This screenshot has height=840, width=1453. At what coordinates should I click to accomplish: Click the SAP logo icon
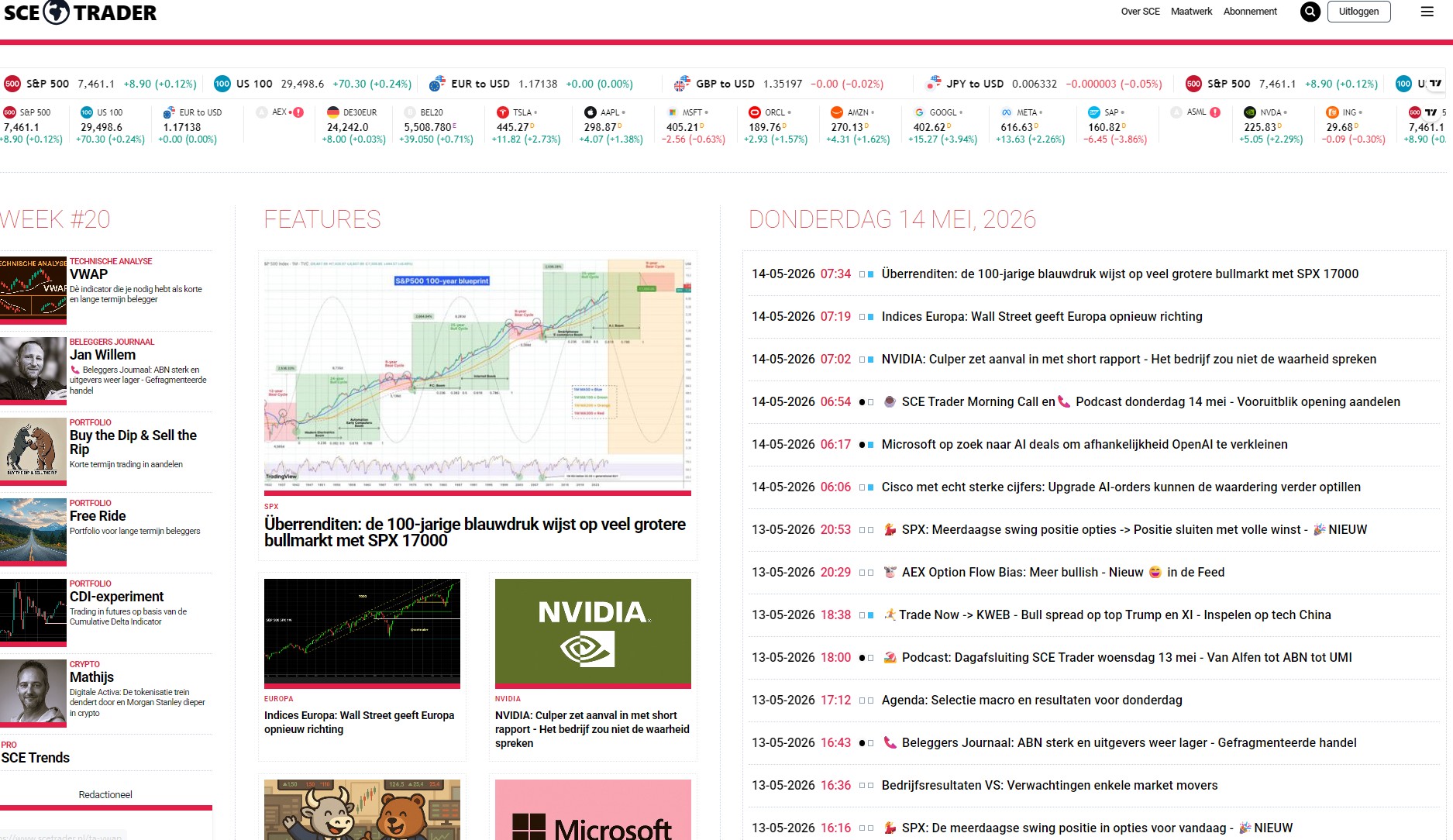(1094, 112)
